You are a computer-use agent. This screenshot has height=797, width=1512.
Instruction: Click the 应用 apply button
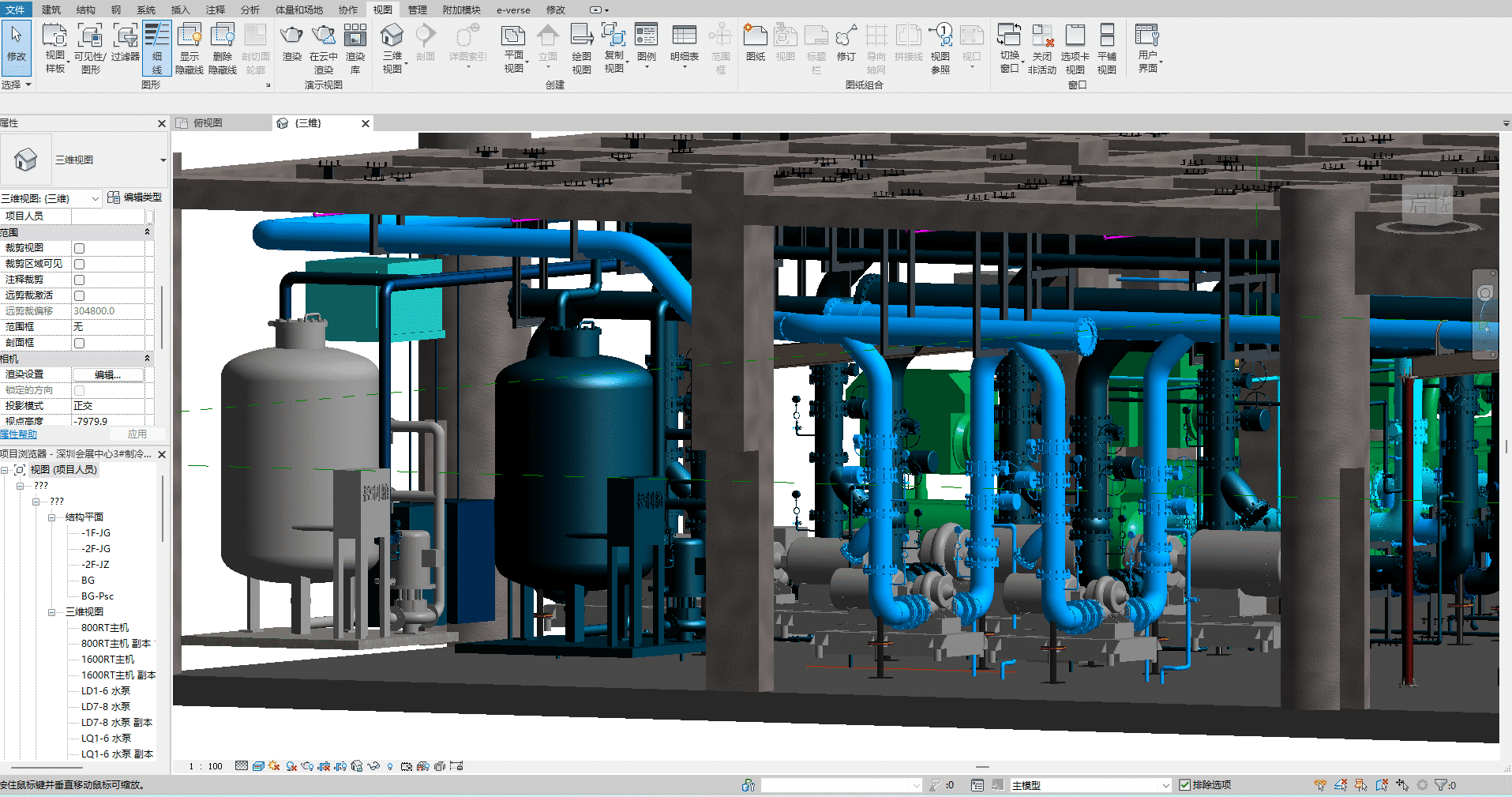click(x=137, y=434)
